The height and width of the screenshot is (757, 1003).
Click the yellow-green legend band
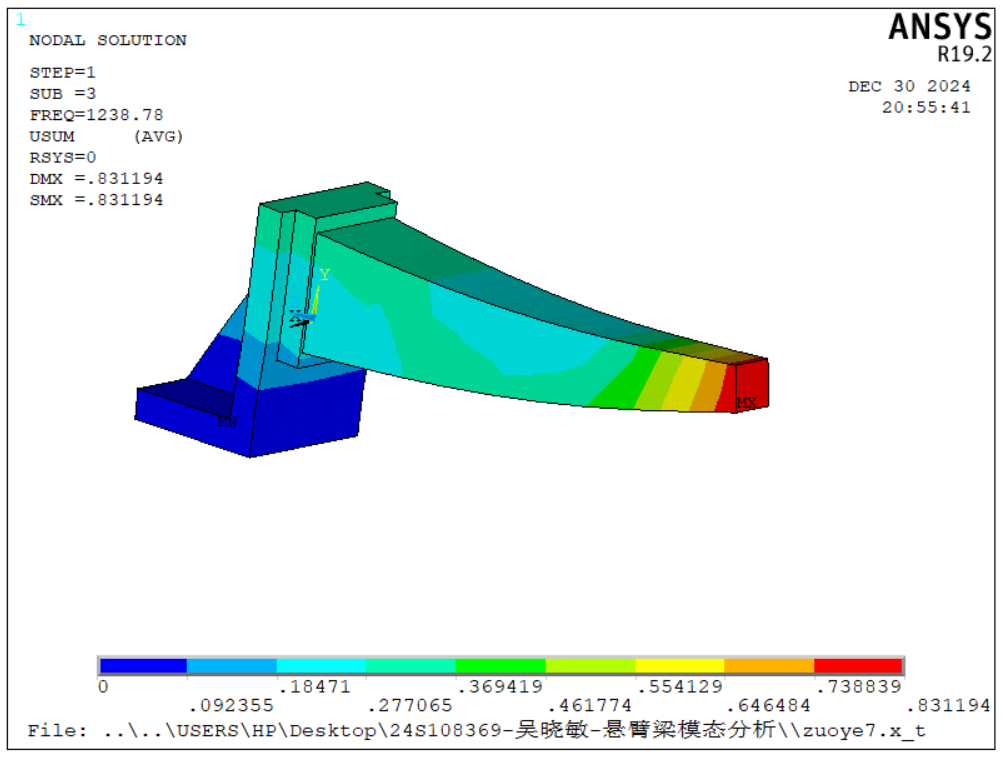coord(590,665)
